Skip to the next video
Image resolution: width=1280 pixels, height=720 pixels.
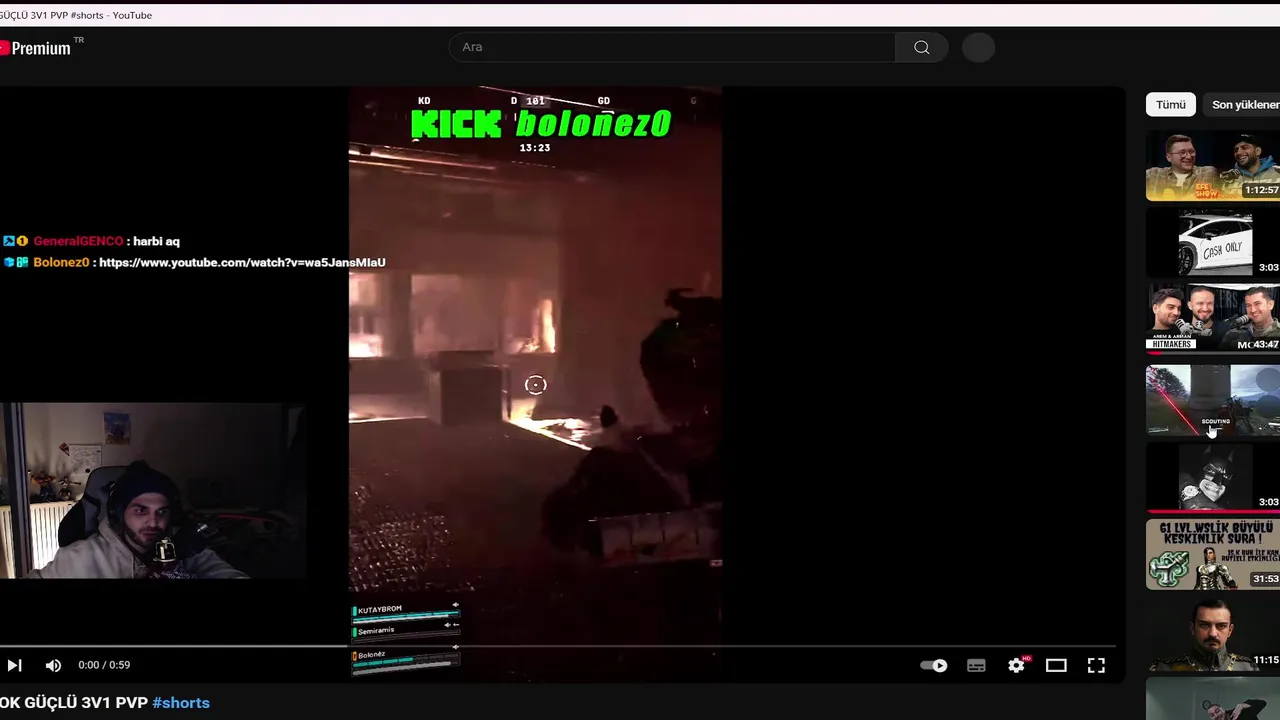tap(14, 665)
